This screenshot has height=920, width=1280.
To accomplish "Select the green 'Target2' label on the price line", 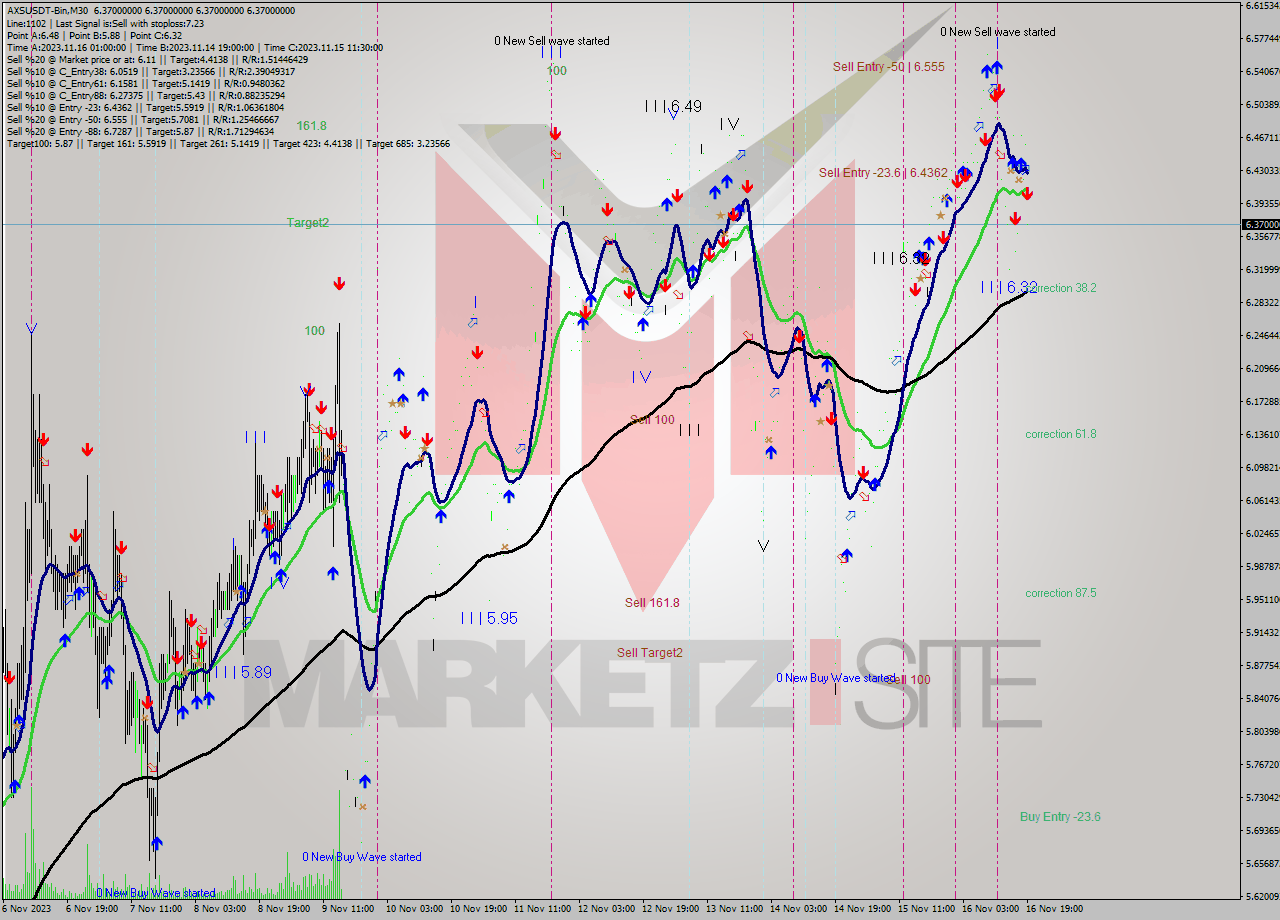I will [x=307, y=223].
